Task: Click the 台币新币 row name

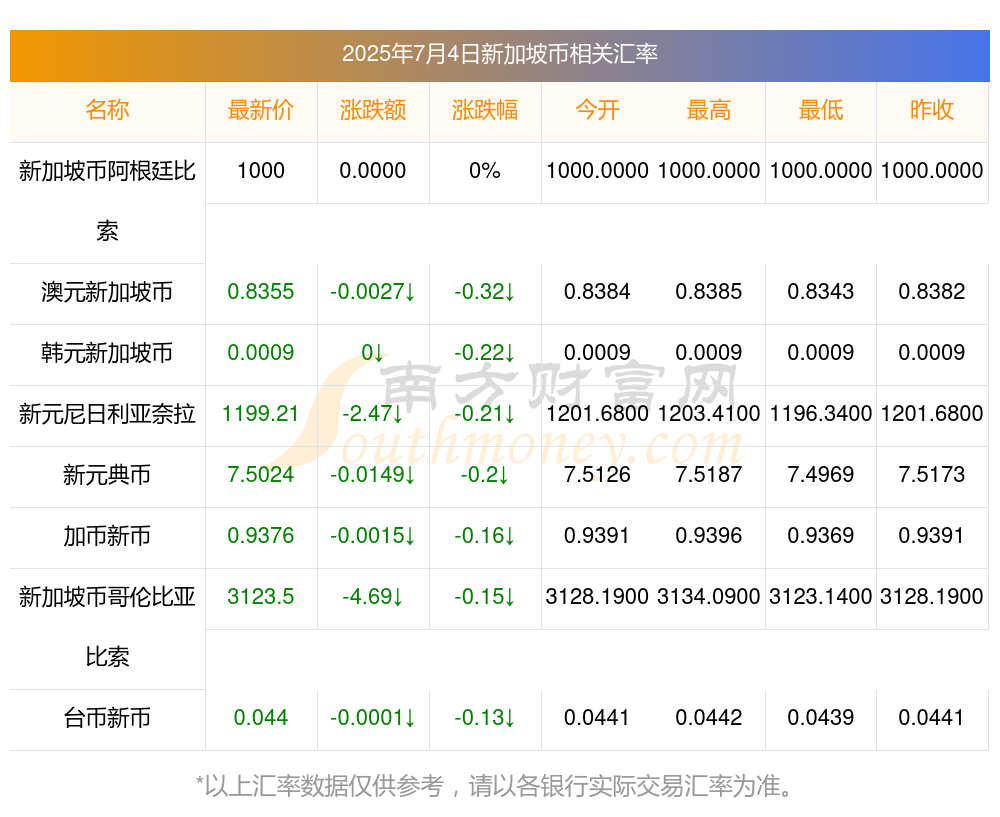Action: [x=107, y=718]
